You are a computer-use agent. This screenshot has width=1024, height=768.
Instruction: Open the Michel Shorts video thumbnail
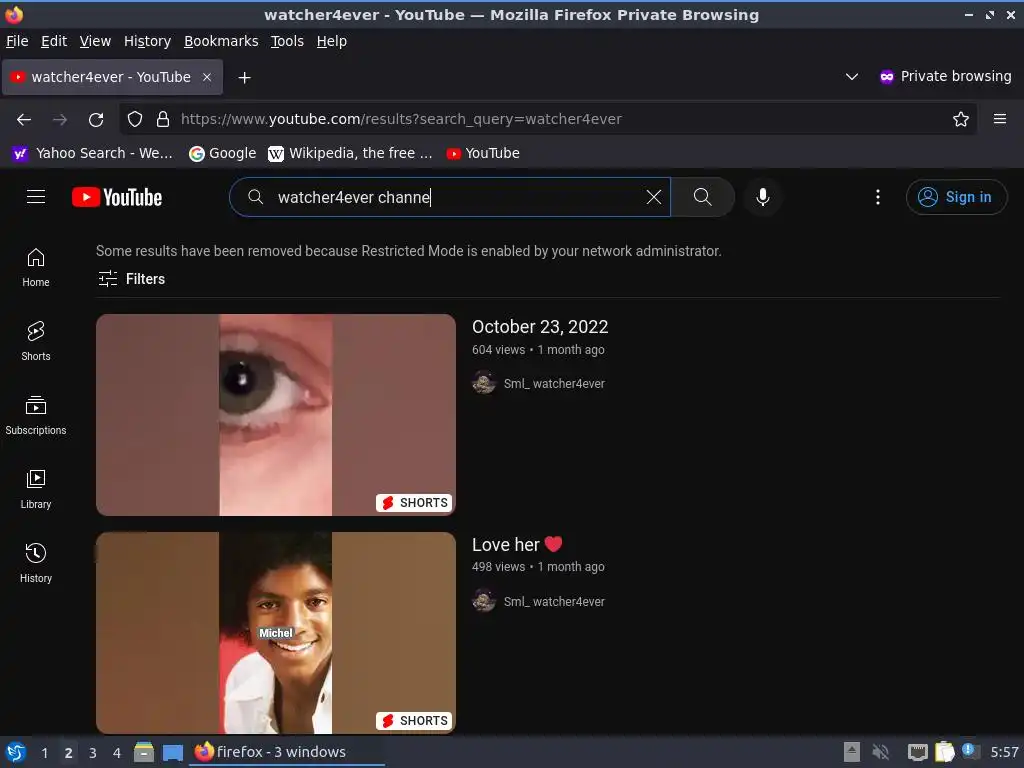276,633
